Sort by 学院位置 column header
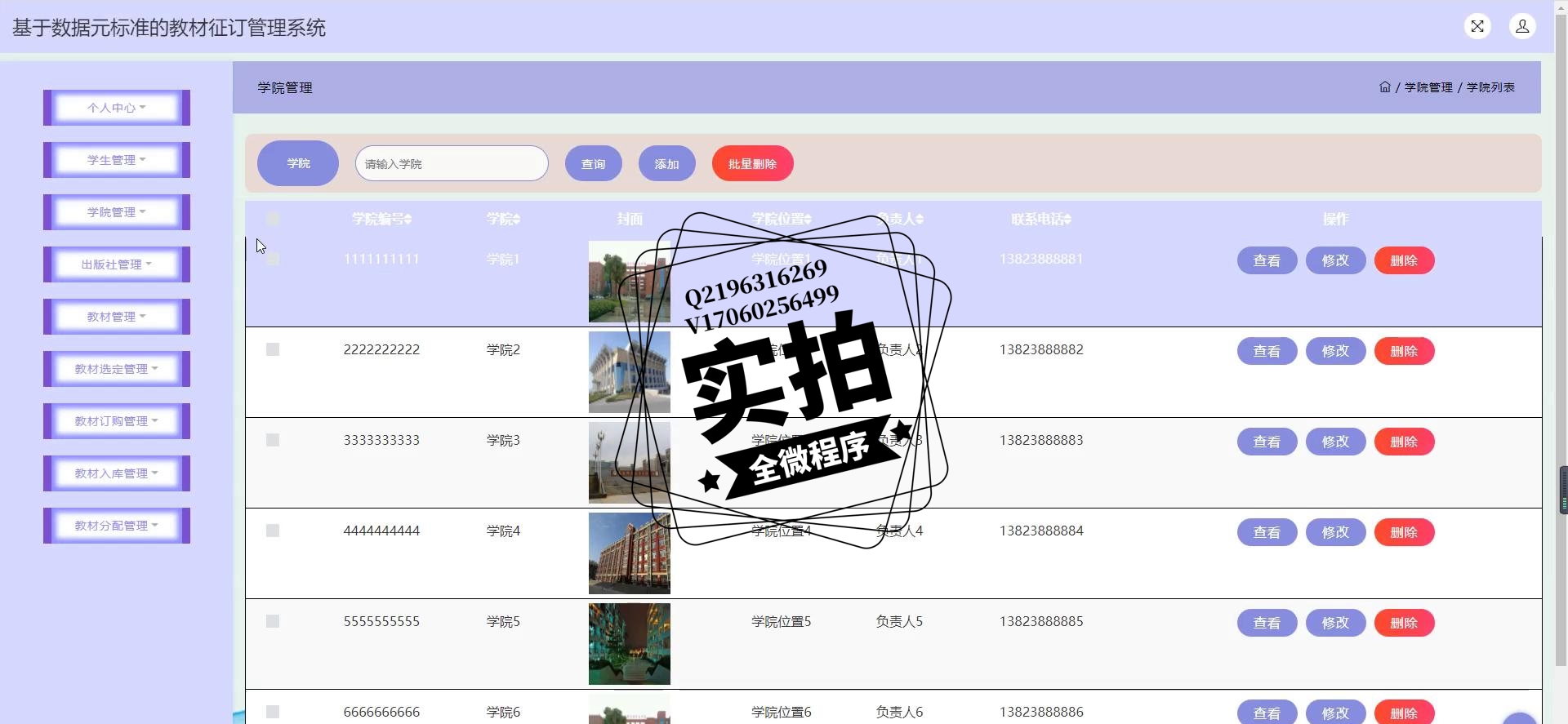 [x=782, y=219]
